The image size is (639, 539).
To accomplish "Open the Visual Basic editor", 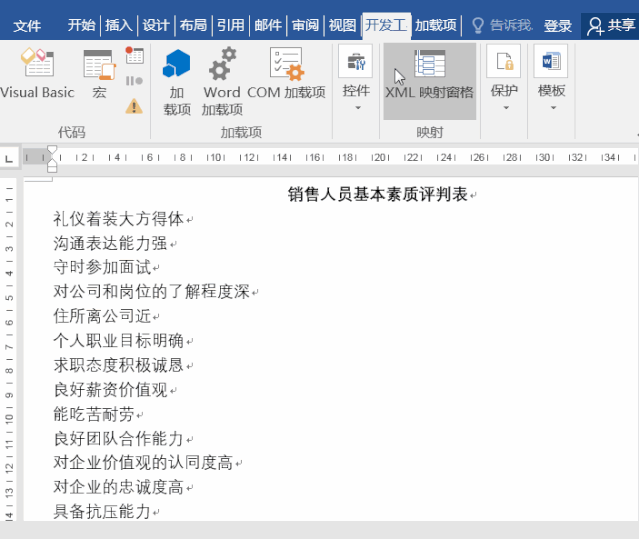I will pos(37,75).
